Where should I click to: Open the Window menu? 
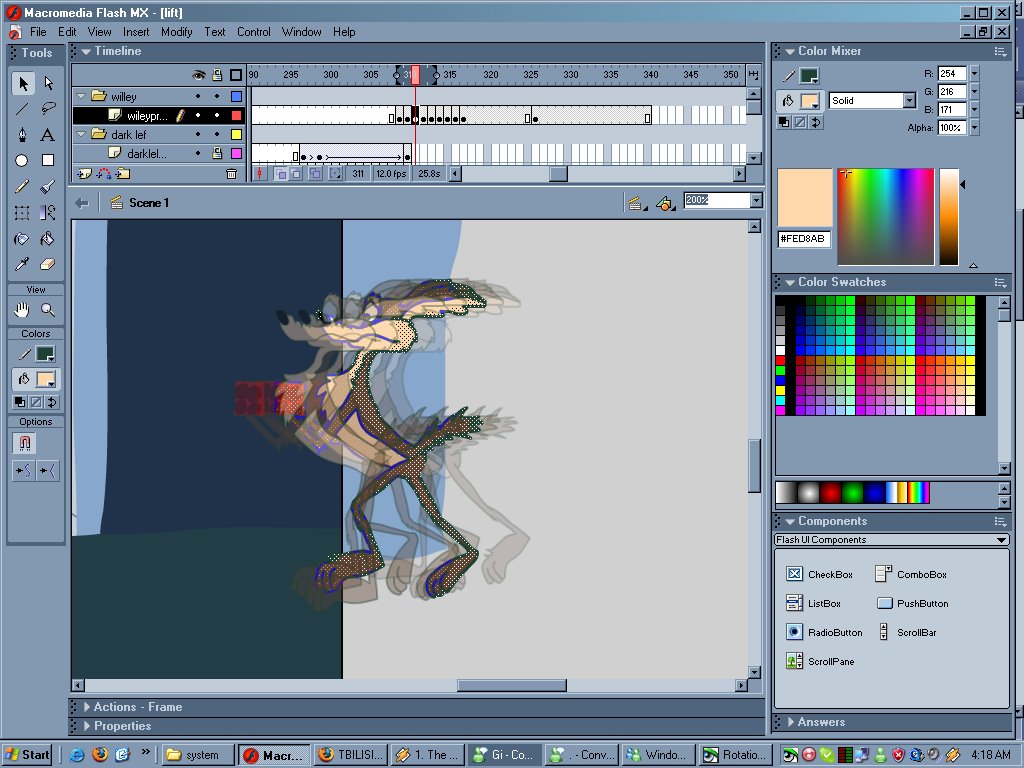(x=301, y=32)
